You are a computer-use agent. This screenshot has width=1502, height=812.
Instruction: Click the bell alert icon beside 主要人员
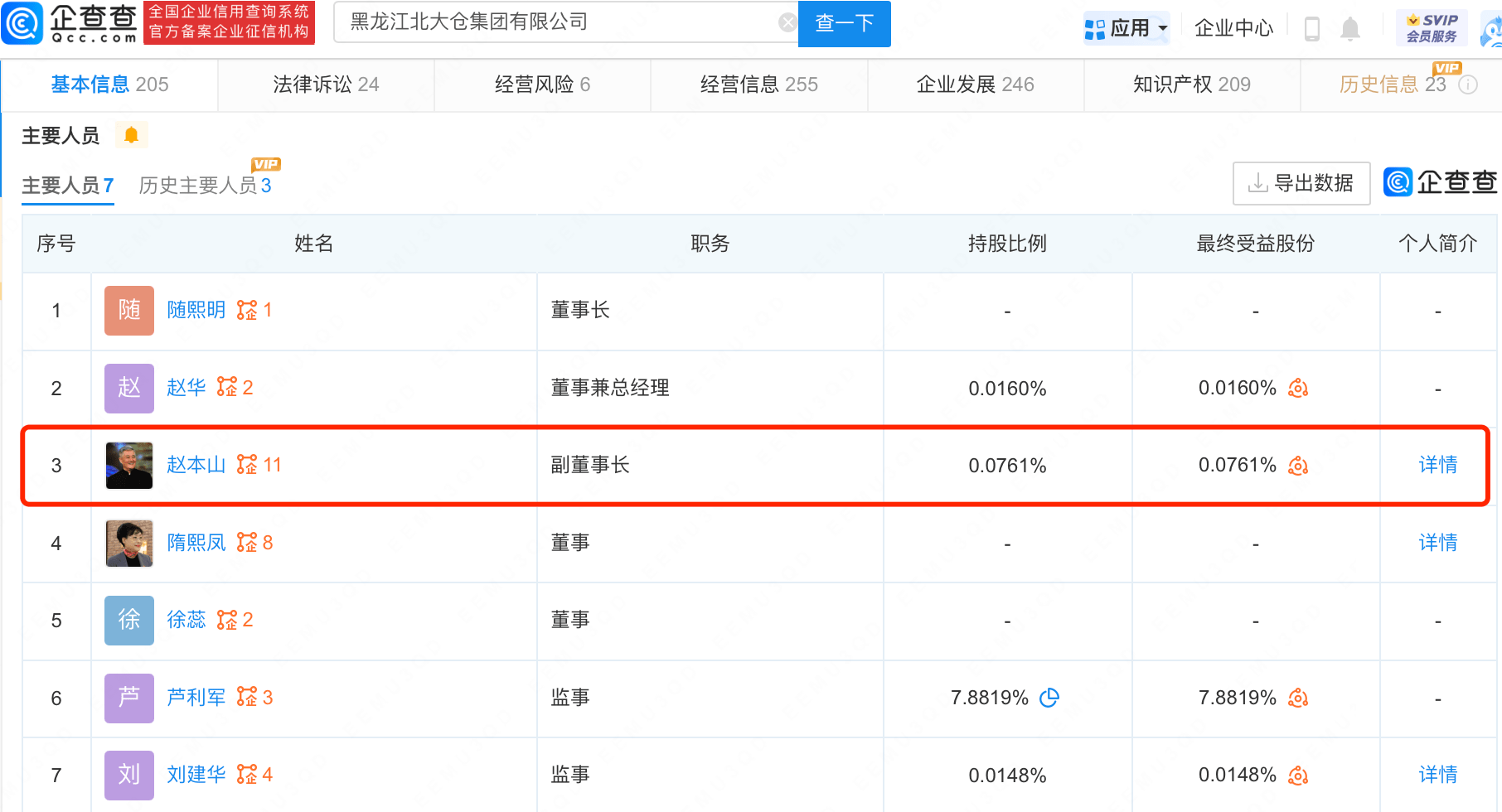point(131,135)
